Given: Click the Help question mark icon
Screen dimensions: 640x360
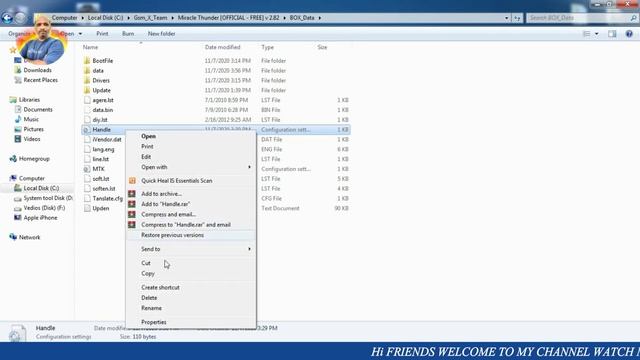Looking at the screenshot, I should pos(629,34).
